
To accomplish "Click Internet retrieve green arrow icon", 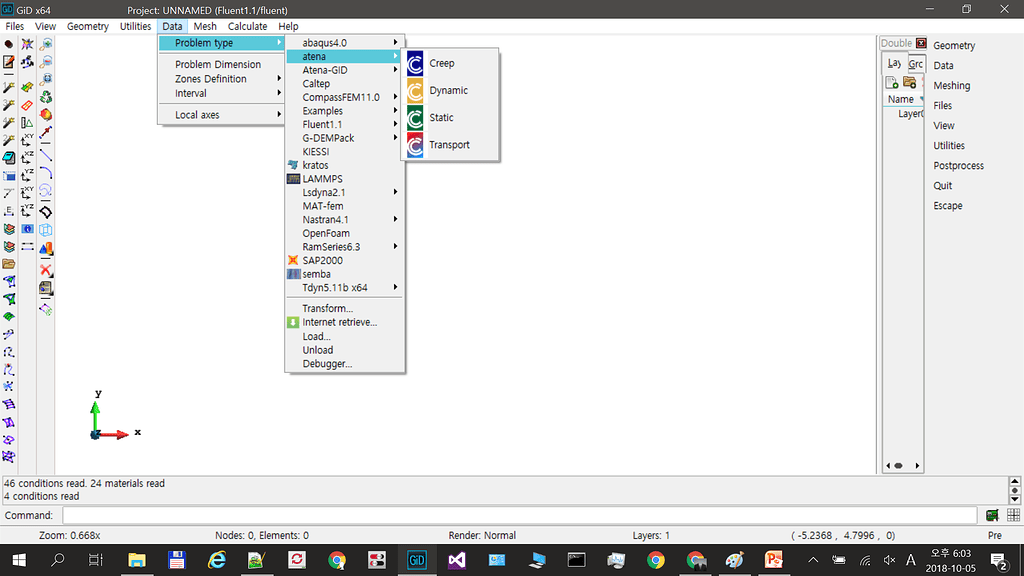I will [293, 322].
